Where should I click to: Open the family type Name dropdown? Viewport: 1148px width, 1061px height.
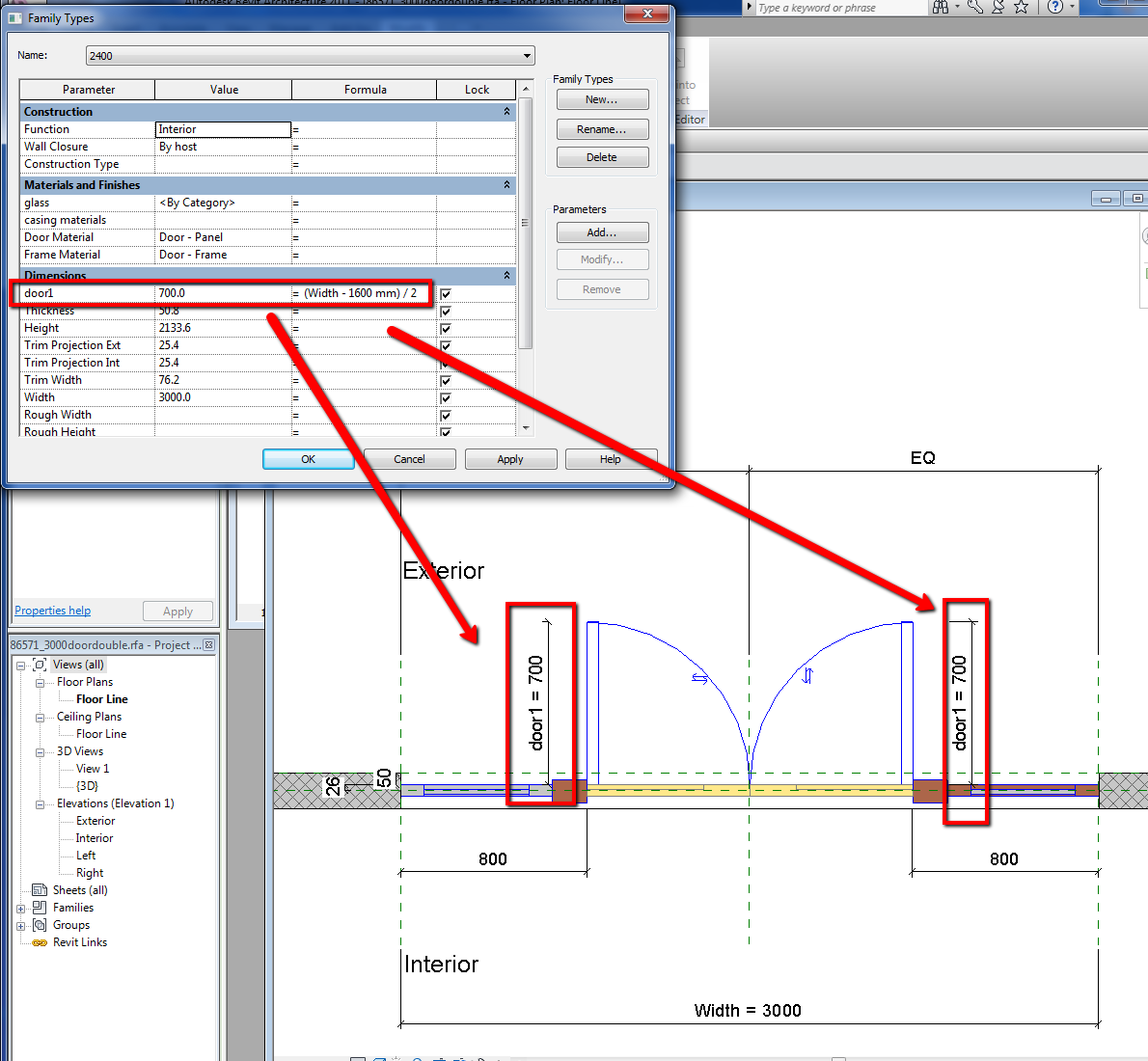527,56
